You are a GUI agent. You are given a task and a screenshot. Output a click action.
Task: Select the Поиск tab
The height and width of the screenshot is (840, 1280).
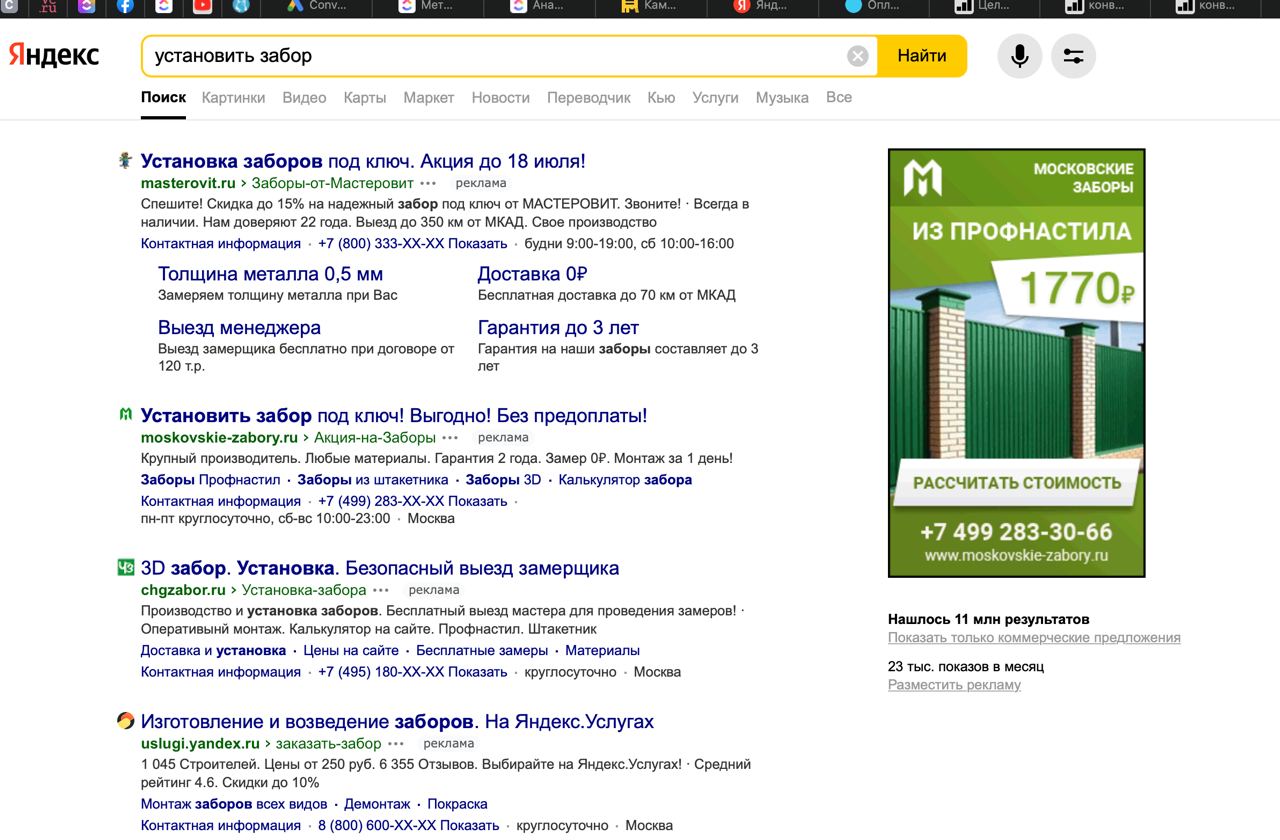coord(163,98)
